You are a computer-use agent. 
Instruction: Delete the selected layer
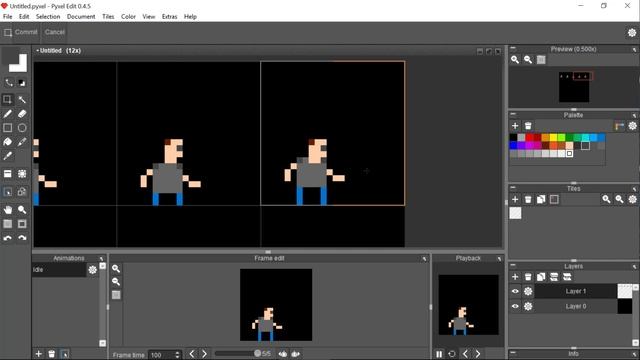[x=528, y=277]
